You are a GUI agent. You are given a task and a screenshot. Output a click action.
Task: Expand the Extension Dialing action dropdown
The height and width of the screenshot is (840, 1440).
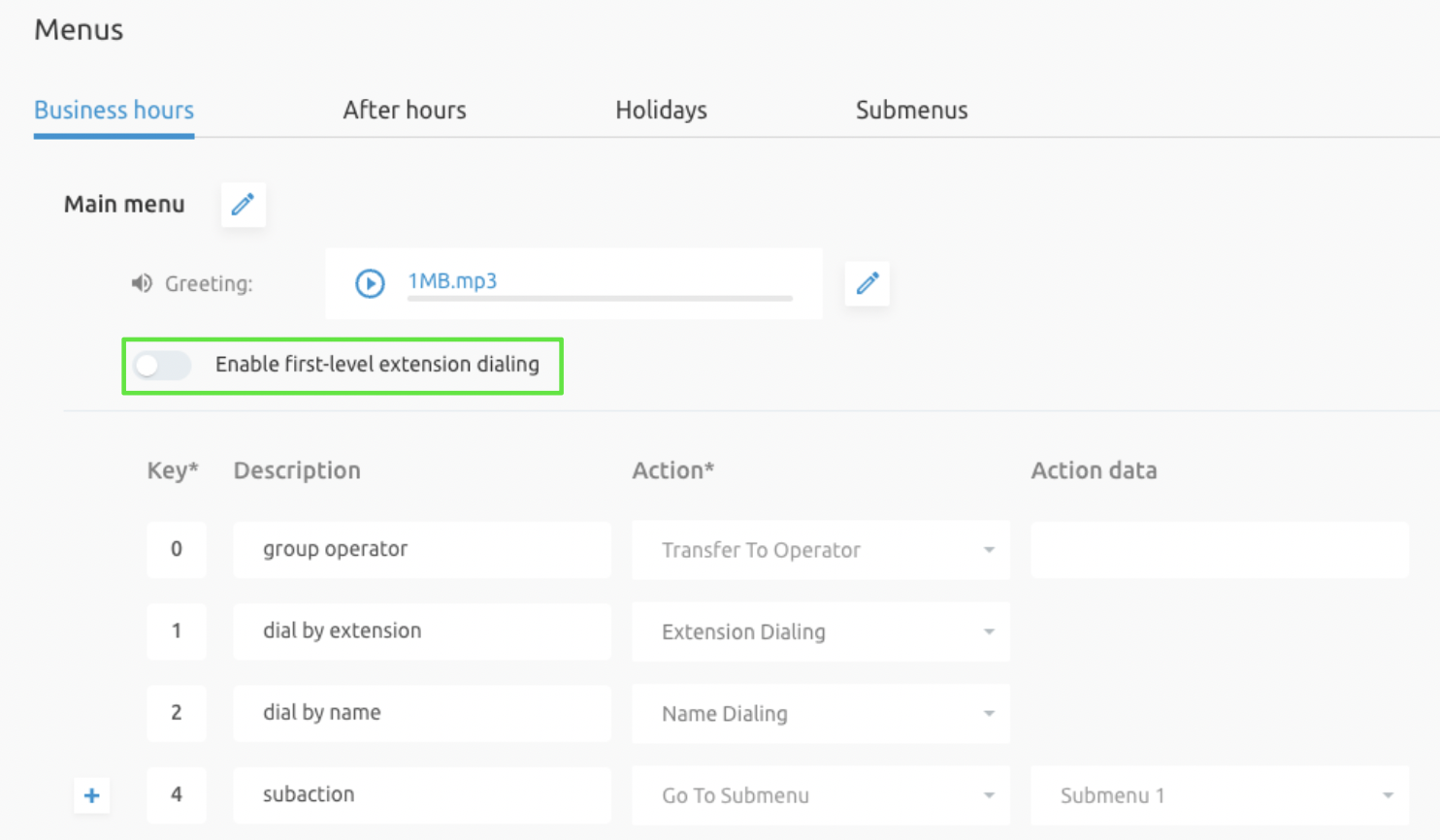820,631
